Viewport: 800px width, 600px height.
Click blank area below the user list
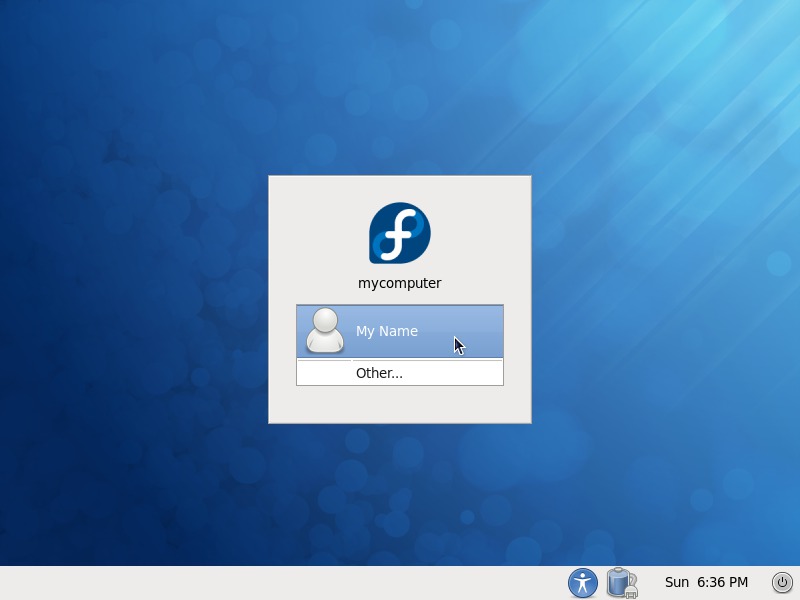coord(400,404)
